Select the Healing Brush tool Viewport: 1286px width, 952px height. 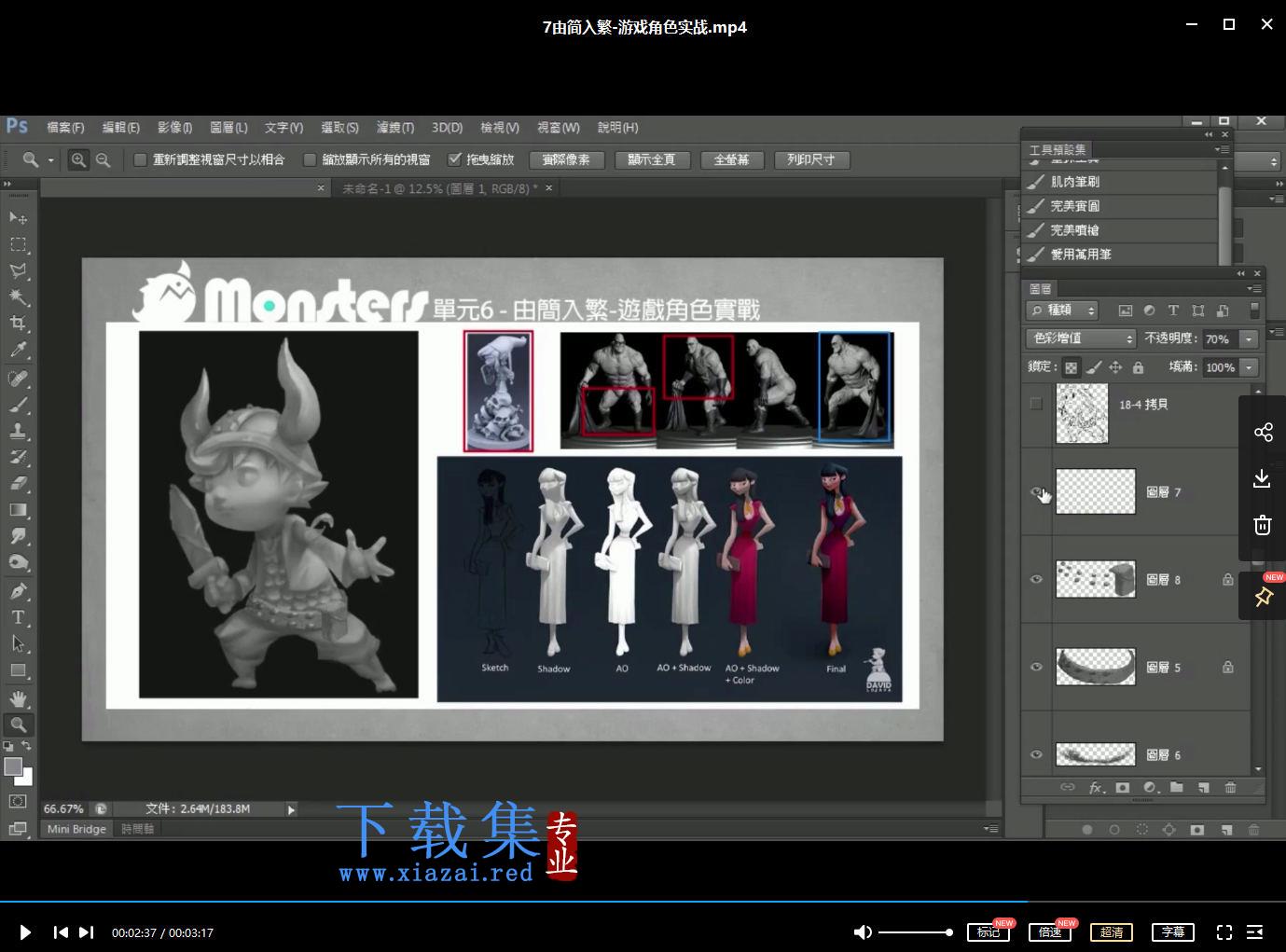tap(18, 379)
